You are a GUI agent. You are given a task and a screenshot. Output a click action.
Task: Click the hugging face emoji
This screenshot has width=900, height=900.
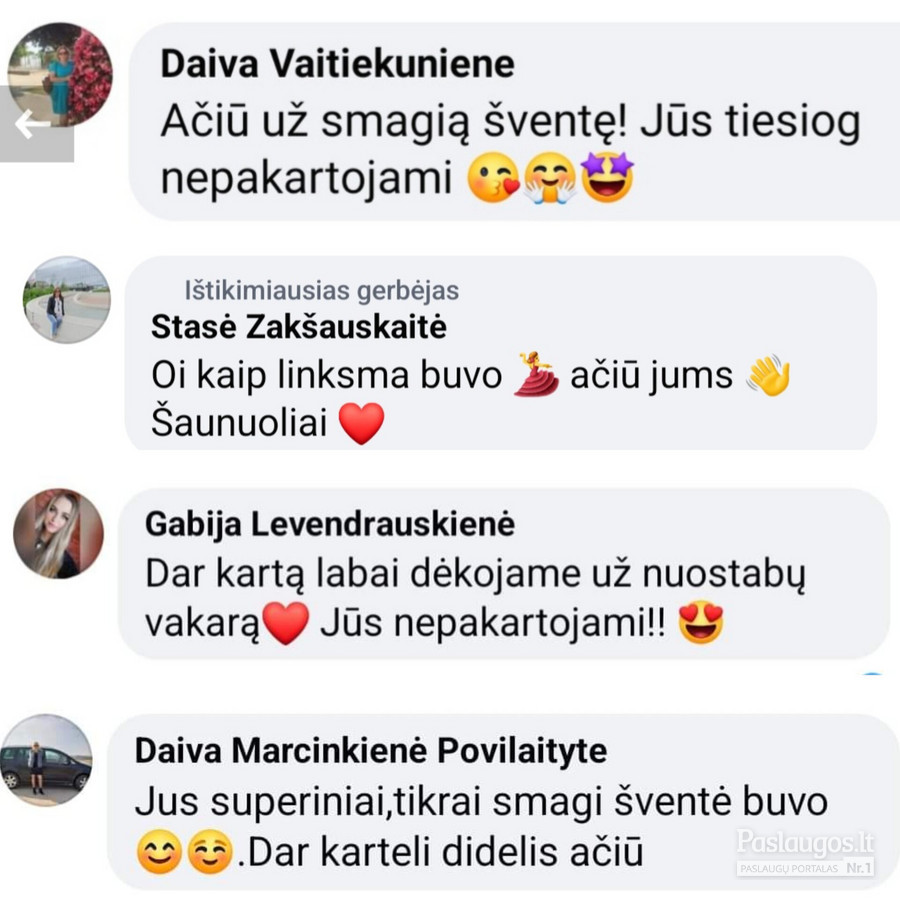[550, 179]
